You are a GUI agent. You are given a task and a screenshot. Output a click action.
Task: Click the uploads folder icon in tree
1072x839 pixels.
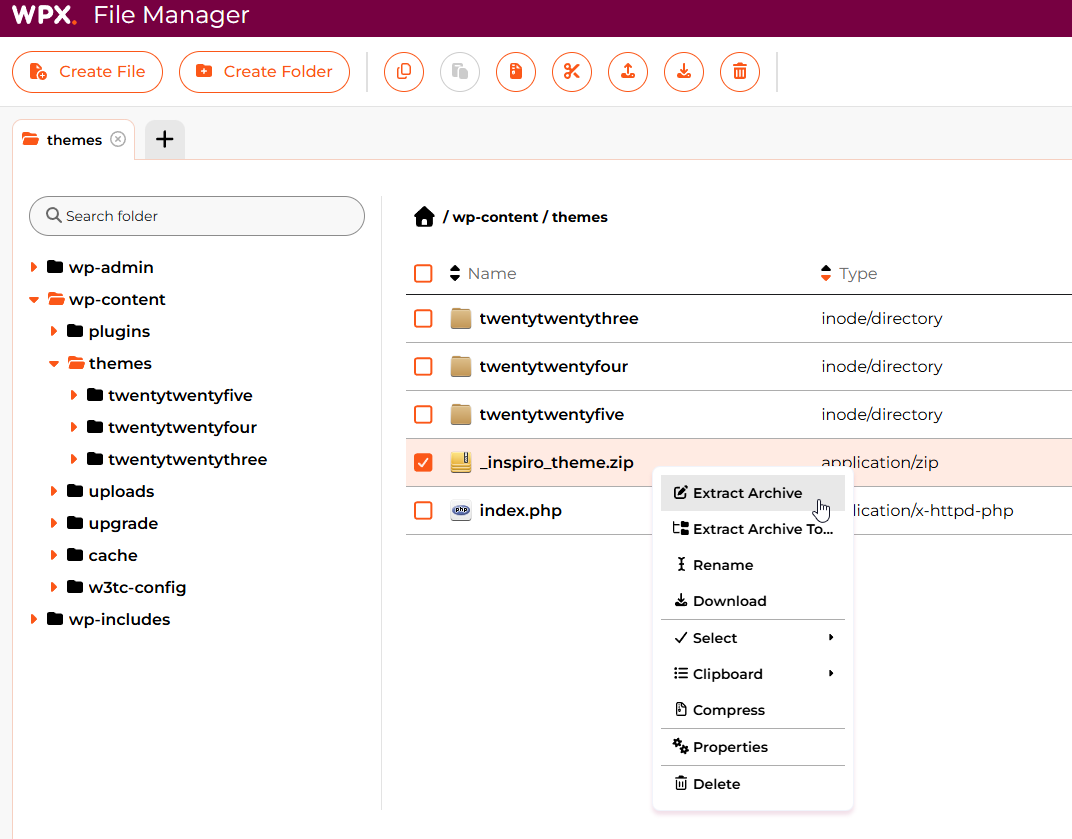(75, 491)
